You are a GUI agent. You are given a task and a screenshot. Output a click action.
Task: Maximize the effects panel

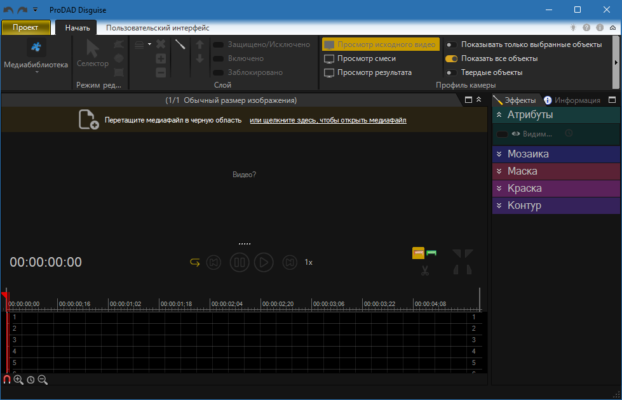click(x=612, y=100)
